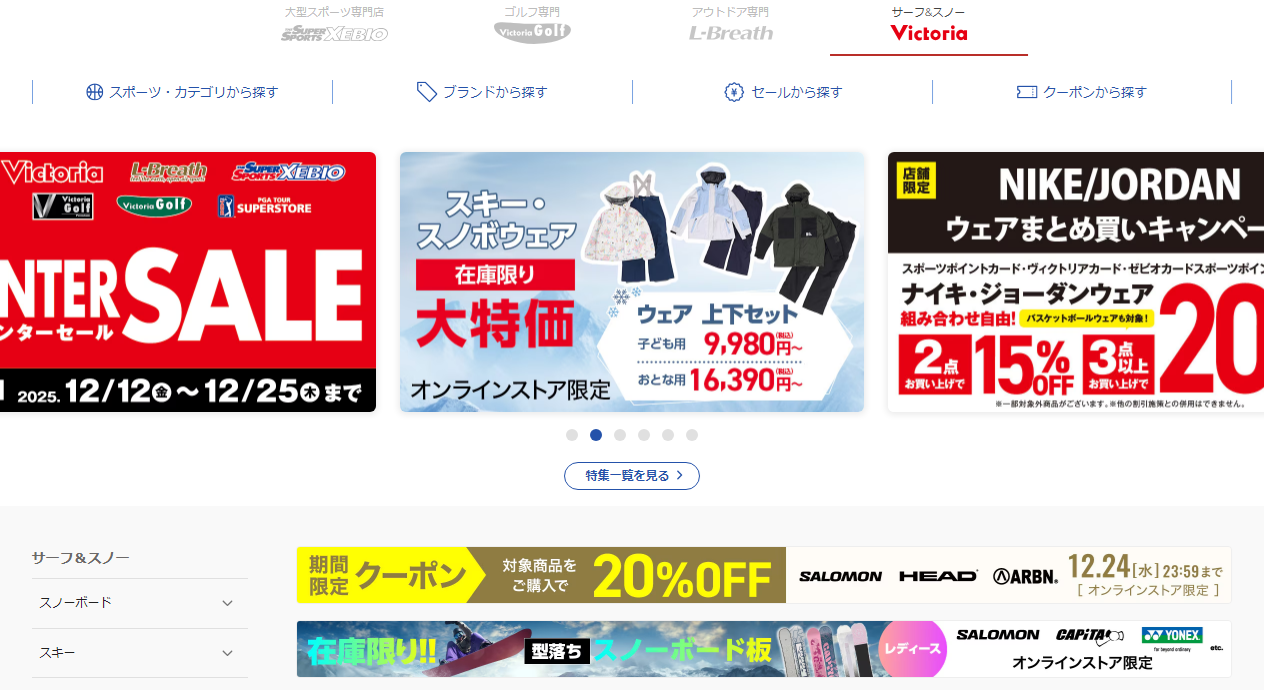Open the クーポンから探す link
Screen dimensions: 1264x690
tap(1082, 92)
